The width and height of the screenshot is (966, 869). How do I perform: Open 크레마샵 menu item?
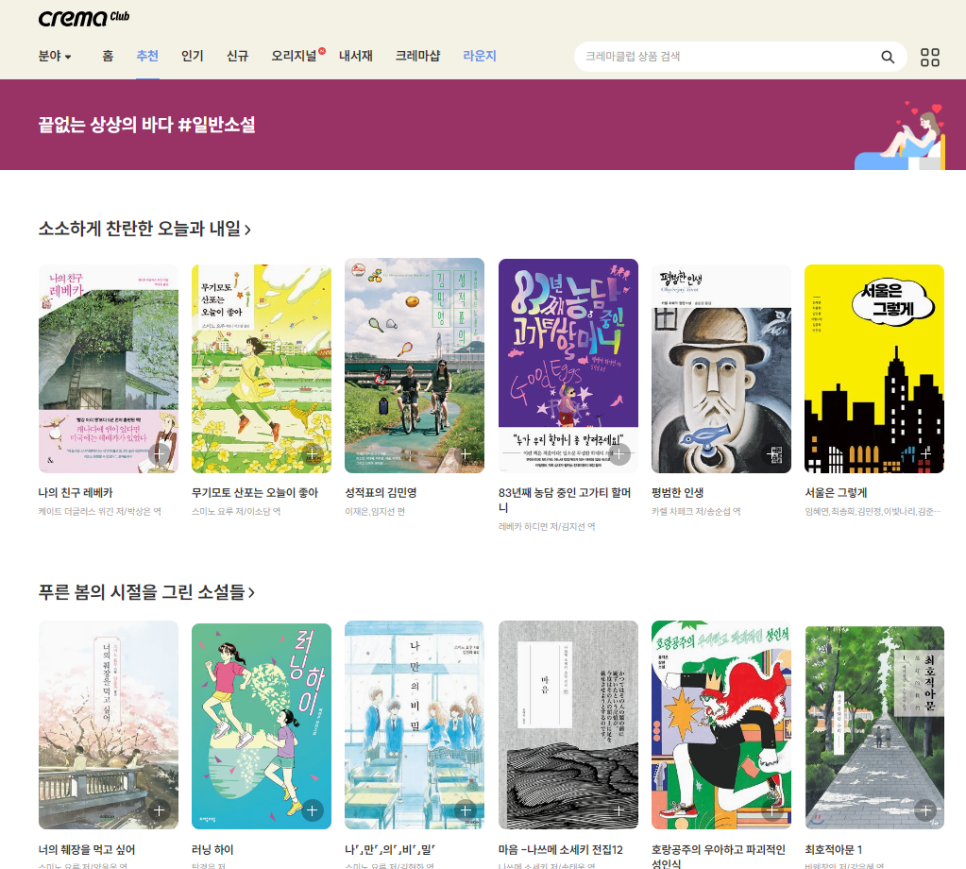[x=418, y=56]
